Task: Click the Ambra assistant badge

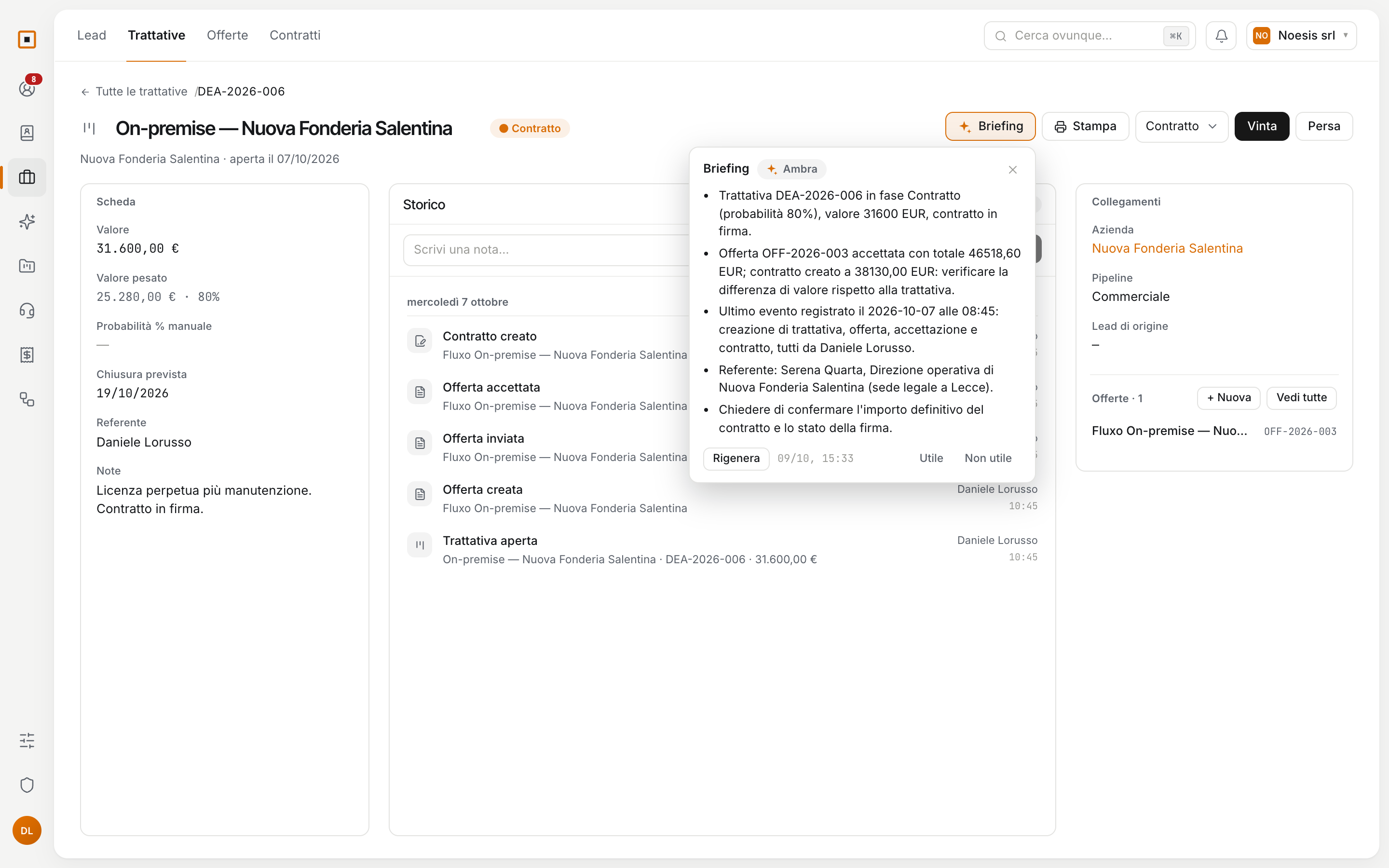Action: tap(791, 169)
